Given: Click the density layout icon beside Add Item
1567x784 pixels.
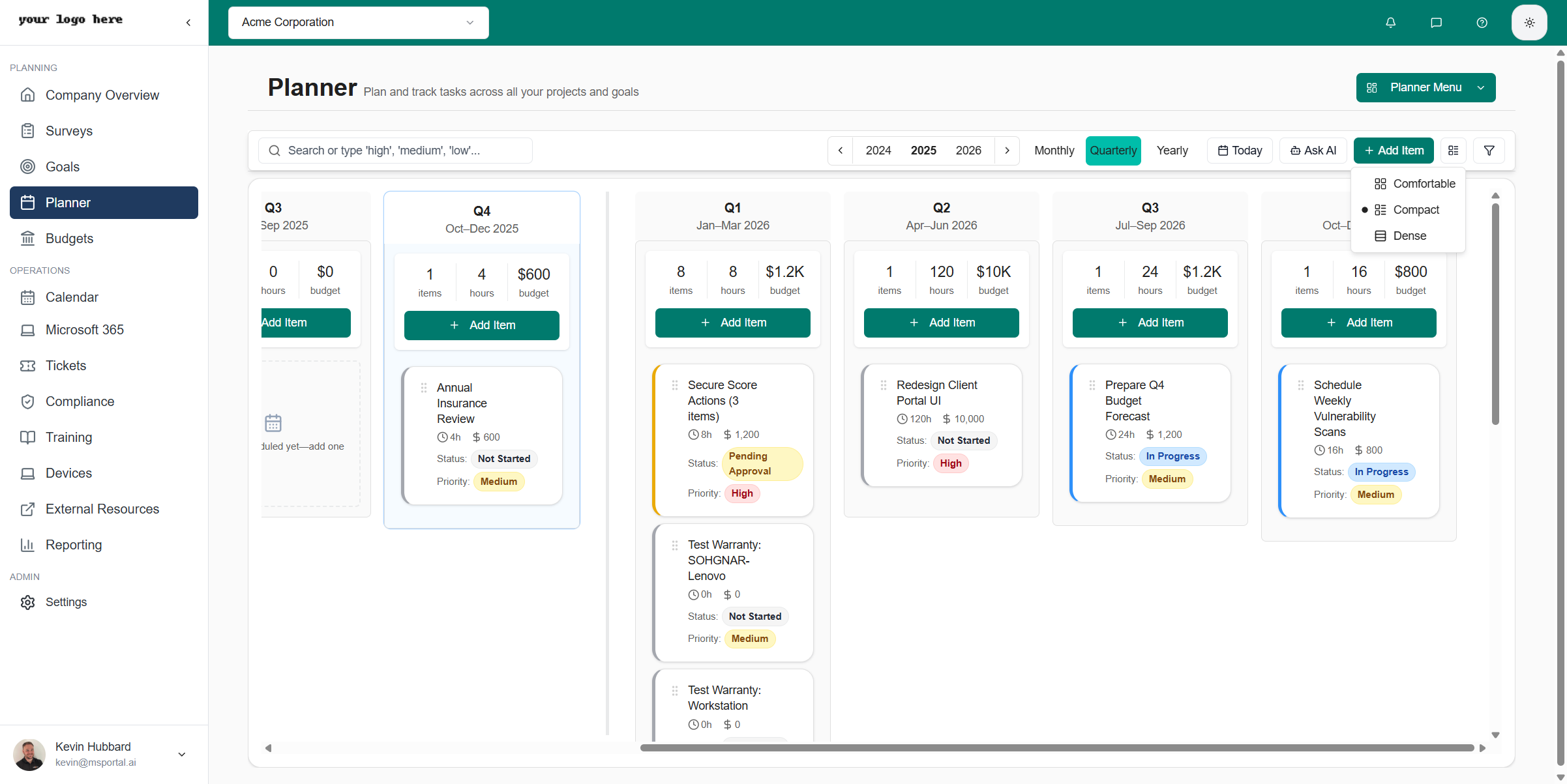Looking at the screenshot, I should click(1453, 150).
